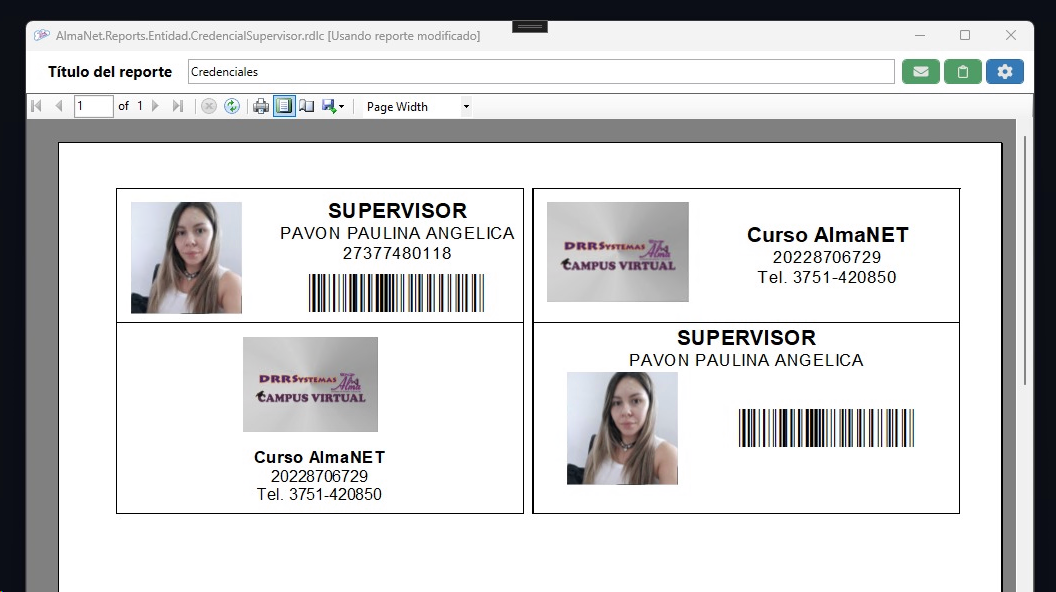1056x592 pixels.
Task: Refresh the report with the green arrows icon
Action: (232, 106)
